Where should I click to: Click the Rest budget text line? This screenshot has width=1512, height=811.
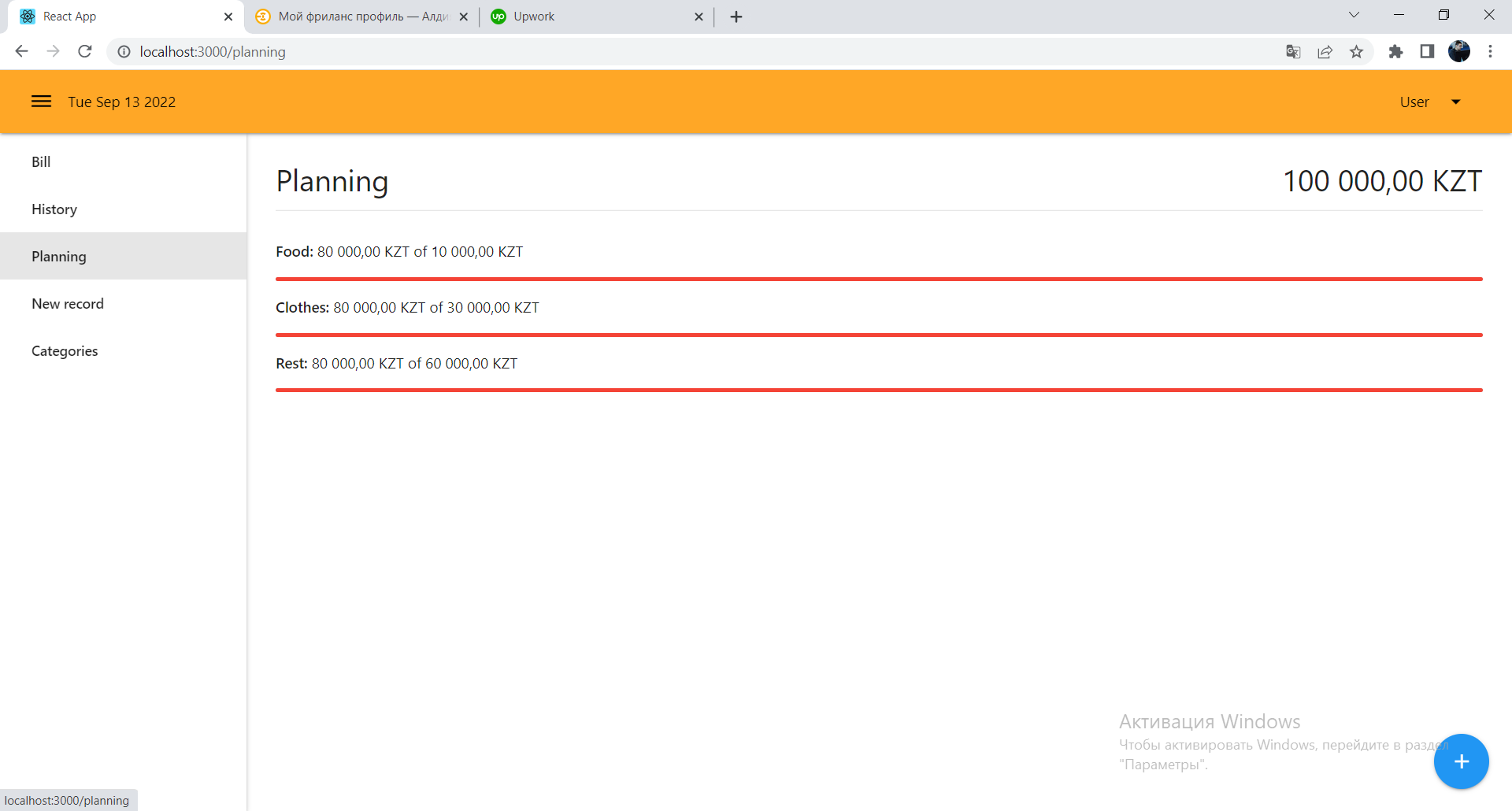coord(397,363)
